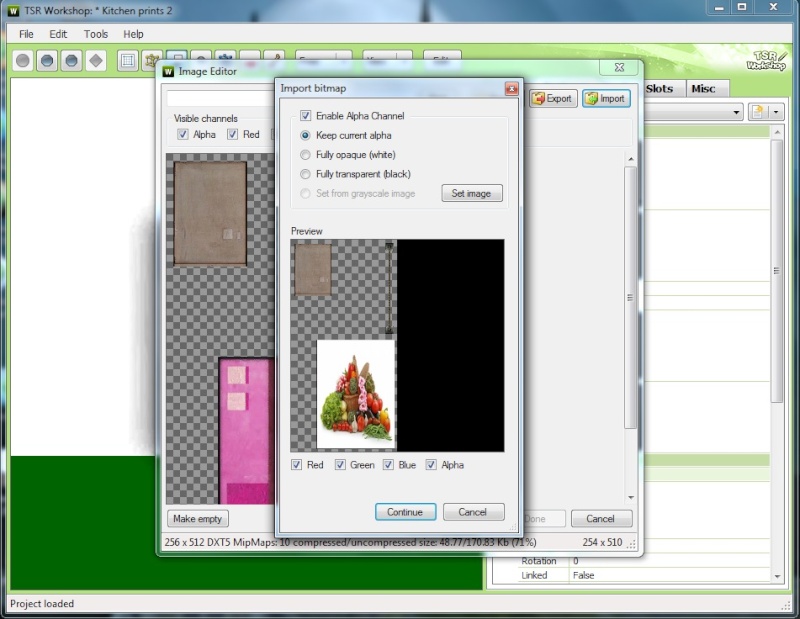Select Fully opaque (white) option
The width and height of the screenshot is (800, 619).
(x=305, y=155)
